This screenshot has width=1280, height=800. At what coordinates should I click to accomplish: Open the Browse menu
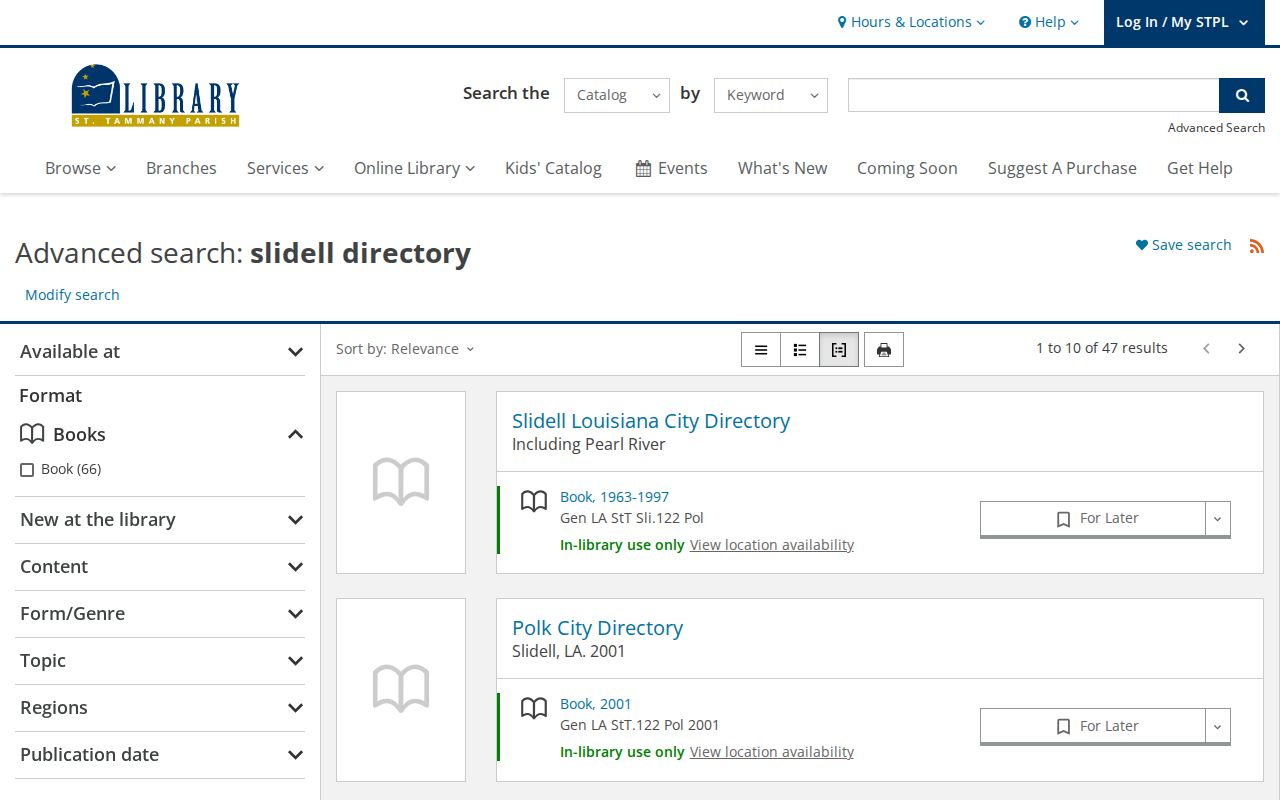click(81, 168)
